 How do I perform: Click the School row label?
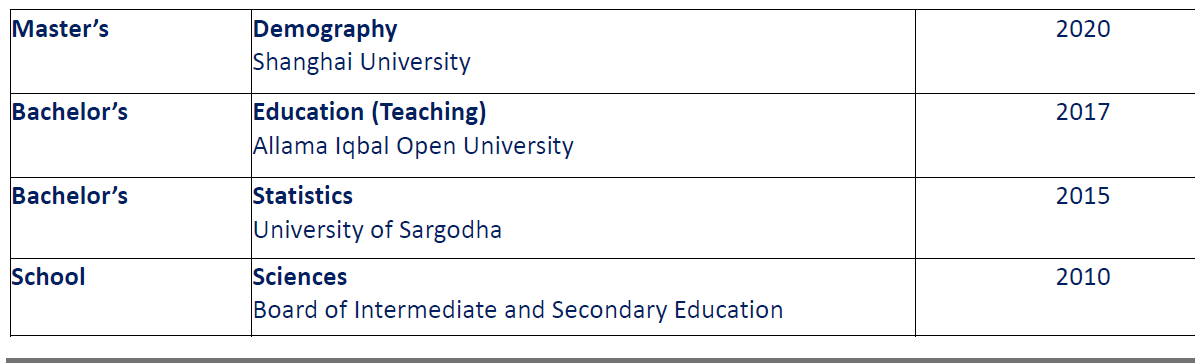click(48, 277)
